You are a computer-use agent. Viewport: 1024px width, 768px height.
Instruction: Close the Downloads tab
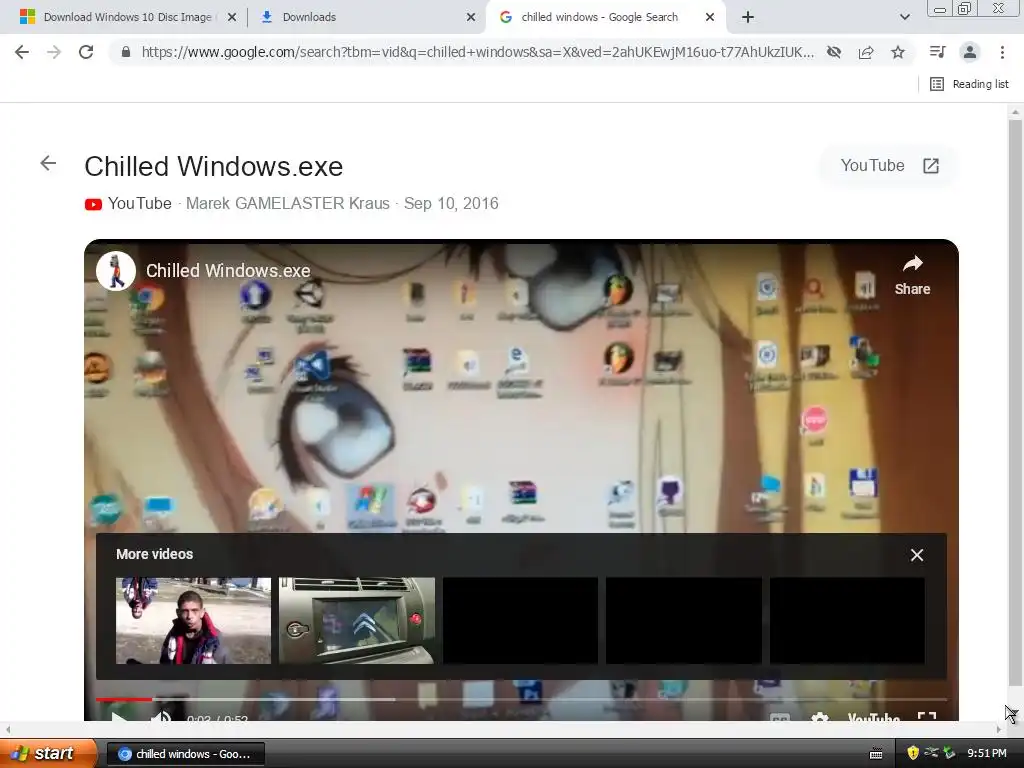(471, 17)
